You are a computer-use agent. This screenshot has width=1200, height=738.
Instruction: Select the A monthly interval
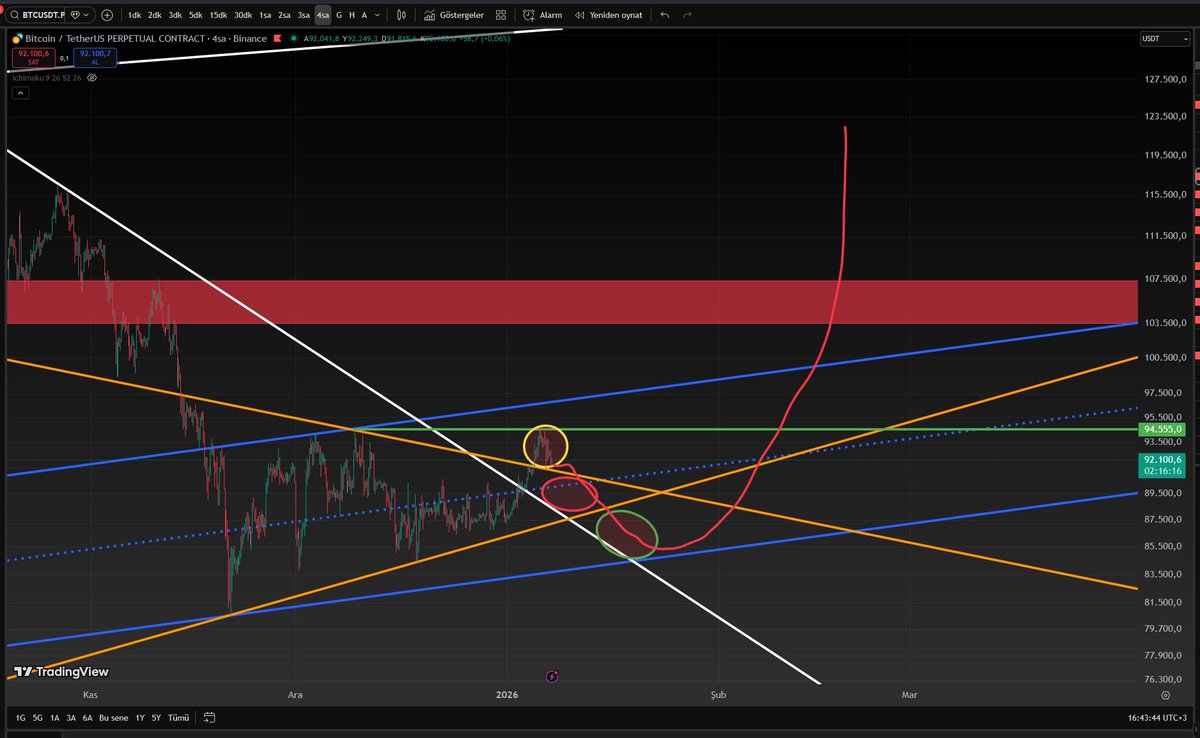coord(363,15)
